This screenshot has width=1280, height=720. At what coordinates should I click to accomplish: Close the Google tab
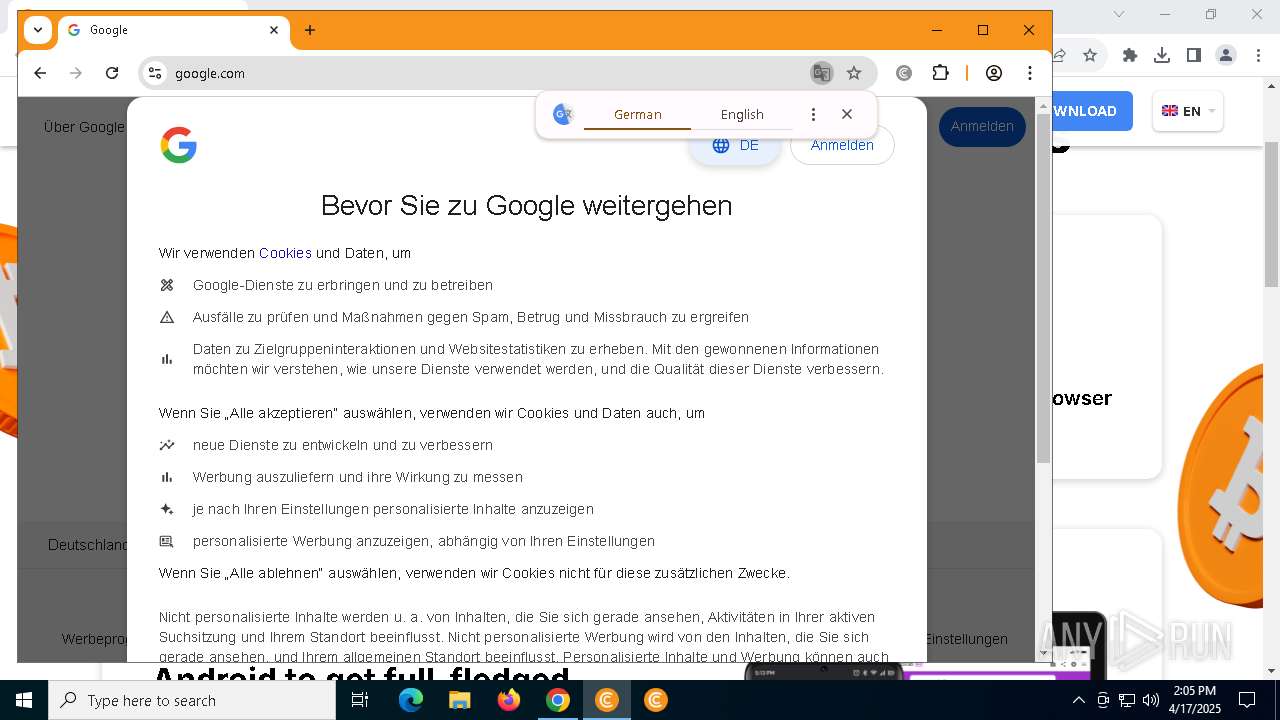click(274, 30)
